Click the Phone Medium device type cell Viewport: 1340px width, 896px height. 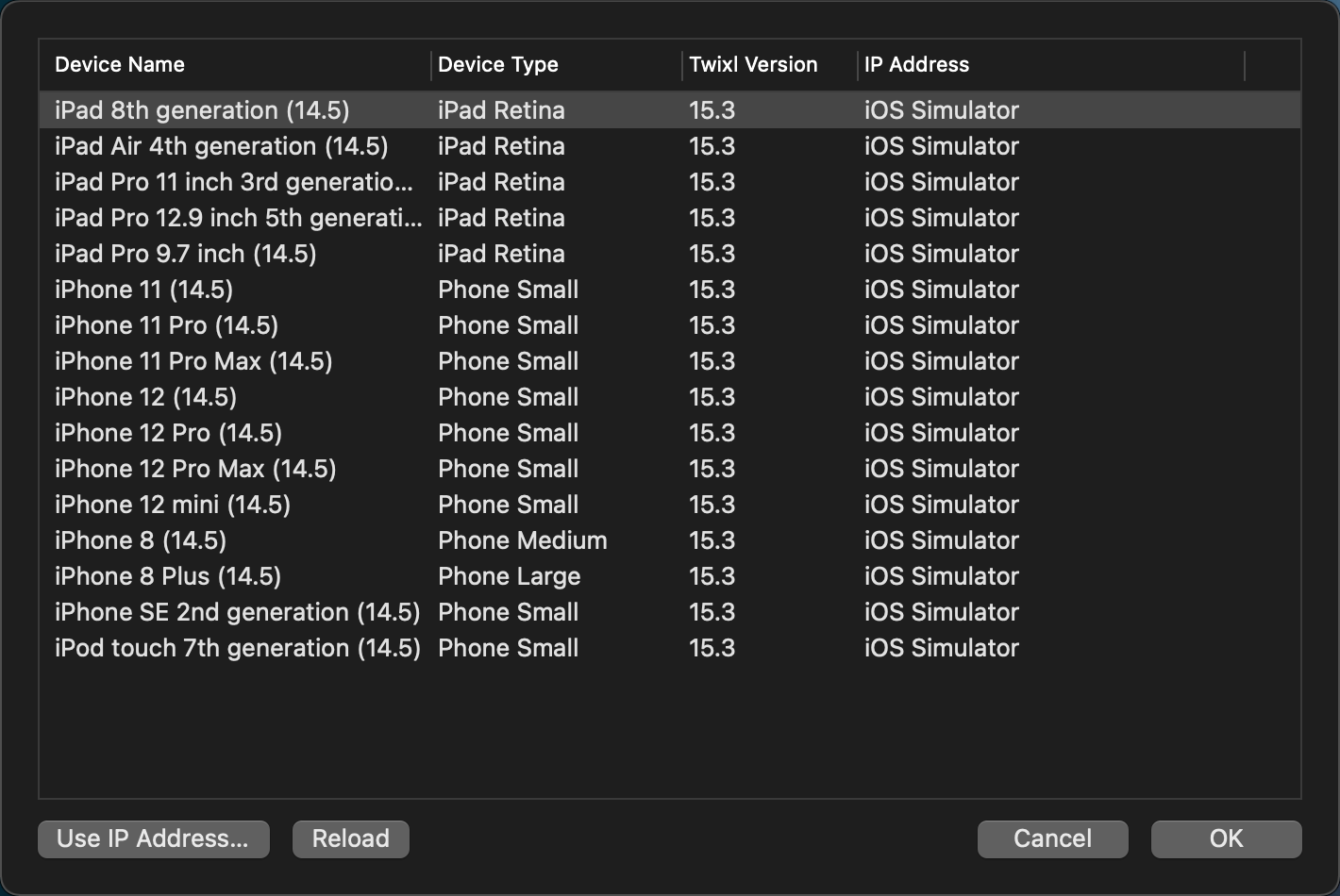523,540
